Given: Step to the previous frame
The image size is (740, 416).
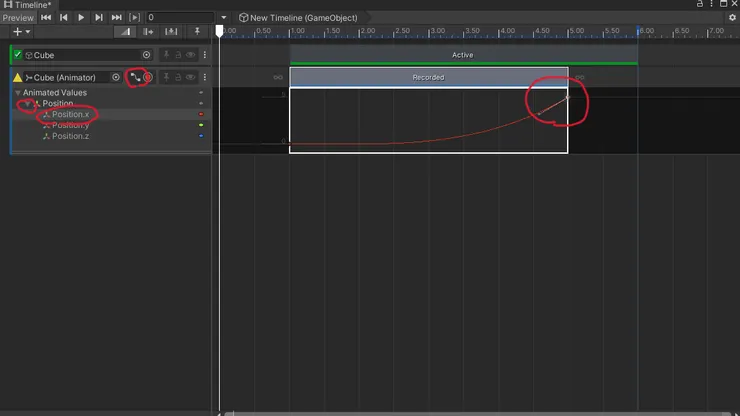Looking at the screenshot, I should click(63, 17).
